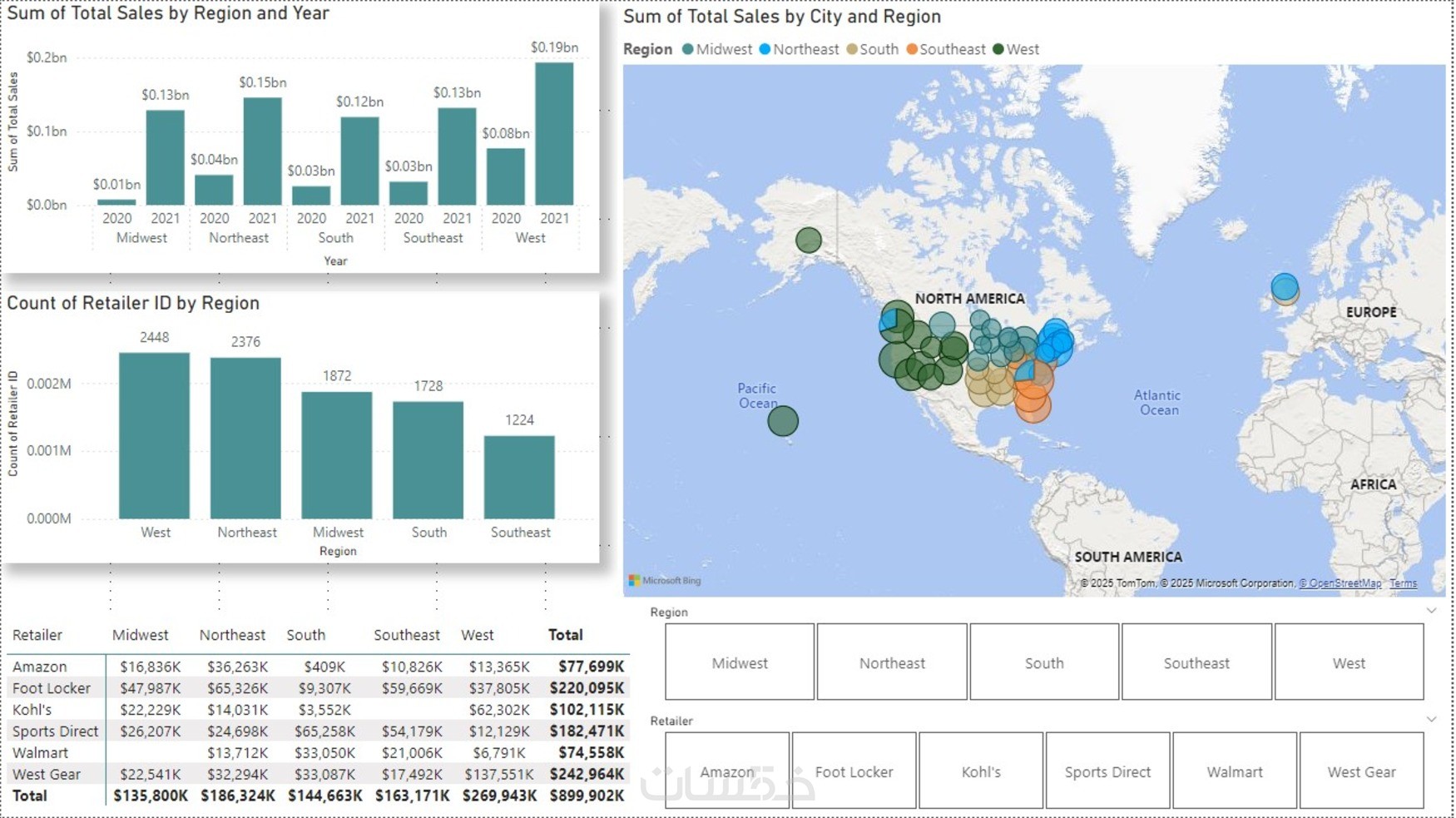The height and width of the screenshot is (818, 1456).
Task: Select the Midwest 2020 $0.01bn bar
Action: pyautogui.click(x=116, y=202)
